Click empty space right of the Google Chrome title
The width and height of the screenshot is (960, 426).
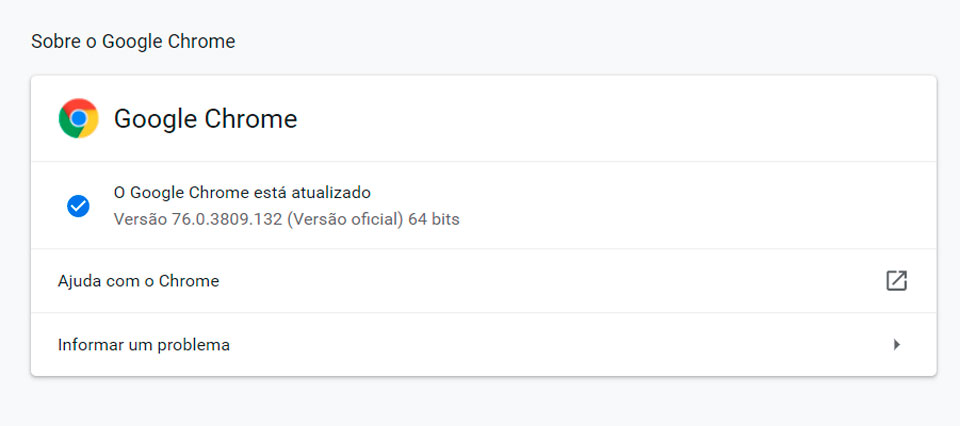click(x=612, y=119)
